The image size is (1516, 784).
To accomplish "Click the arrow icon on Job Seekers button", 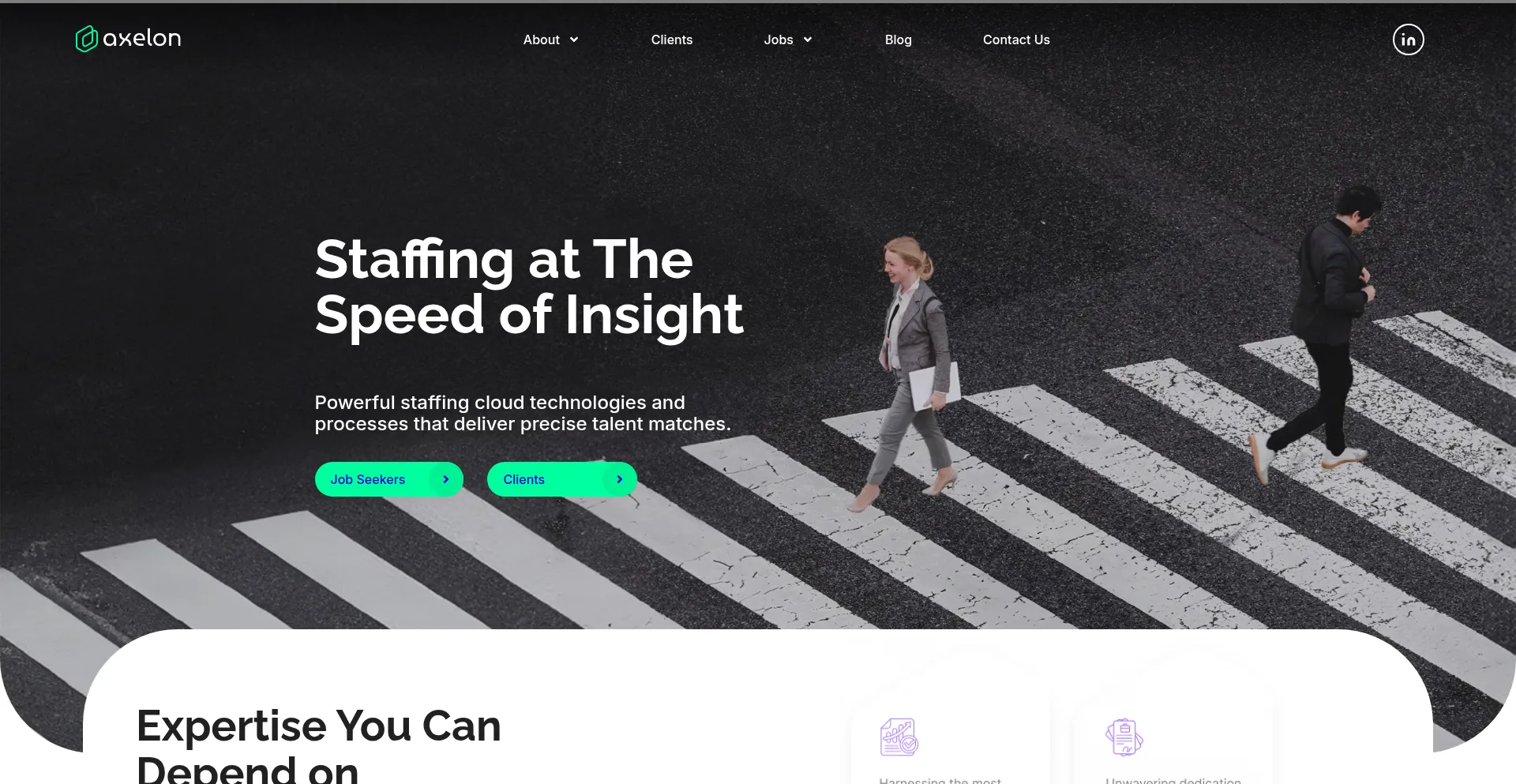I will [x=445, y=479].
